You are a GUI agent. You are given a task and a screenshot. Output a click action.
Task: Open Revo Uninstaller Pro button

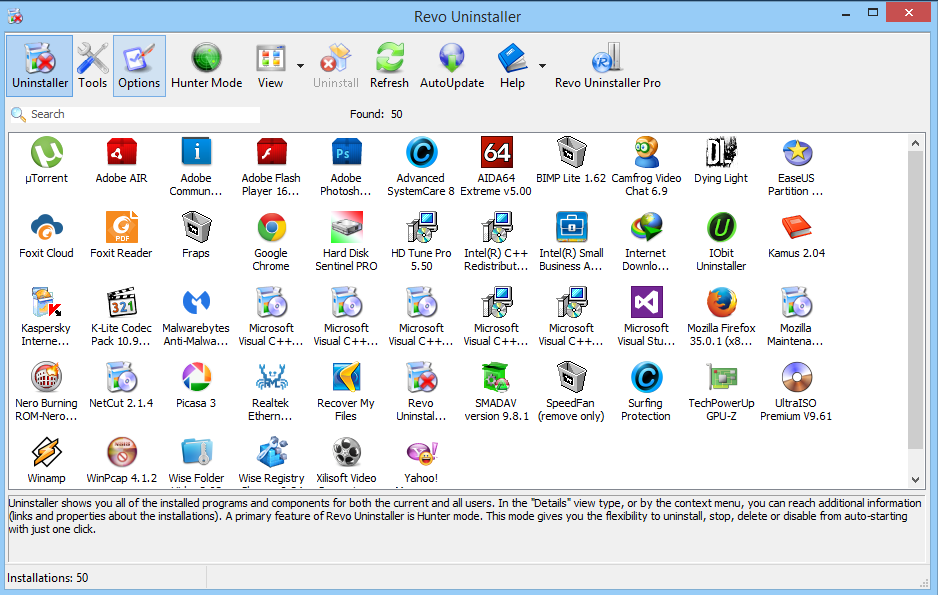pos(607,66)
